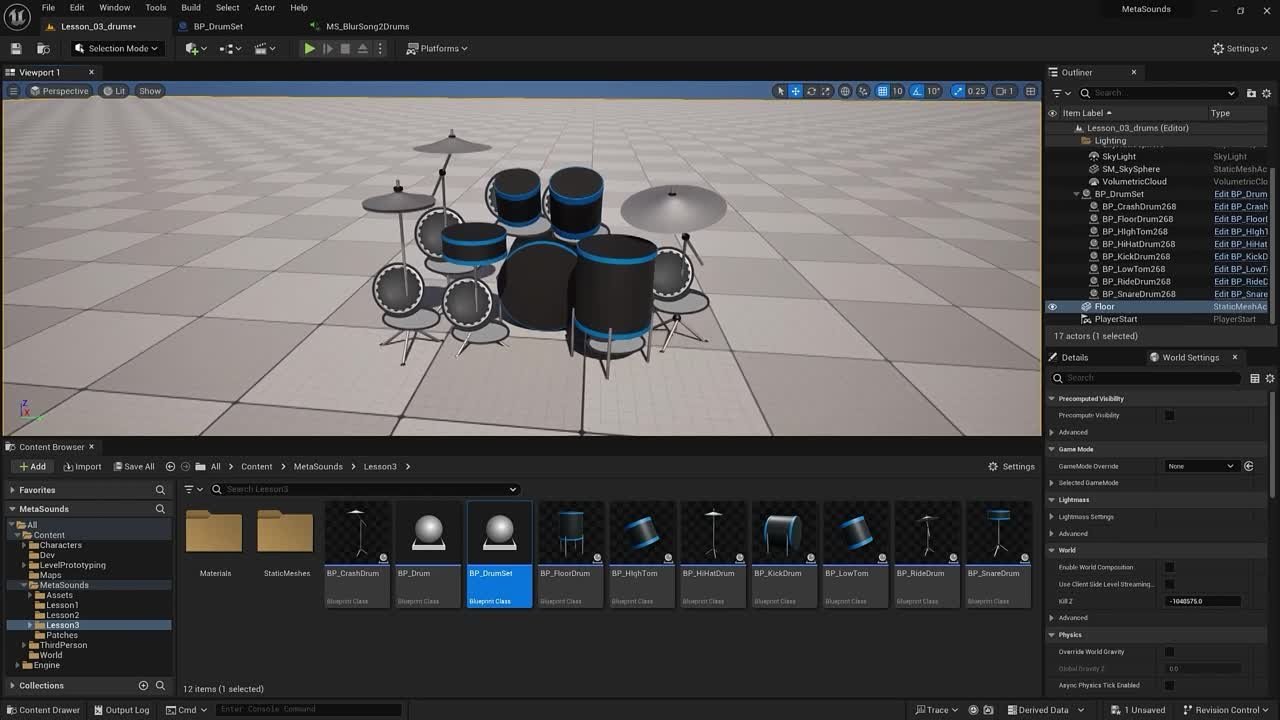Click the viewport layout maximize grid icon
The image size is (1280, 720).
pyautogui.click(x=1030, y=91)
